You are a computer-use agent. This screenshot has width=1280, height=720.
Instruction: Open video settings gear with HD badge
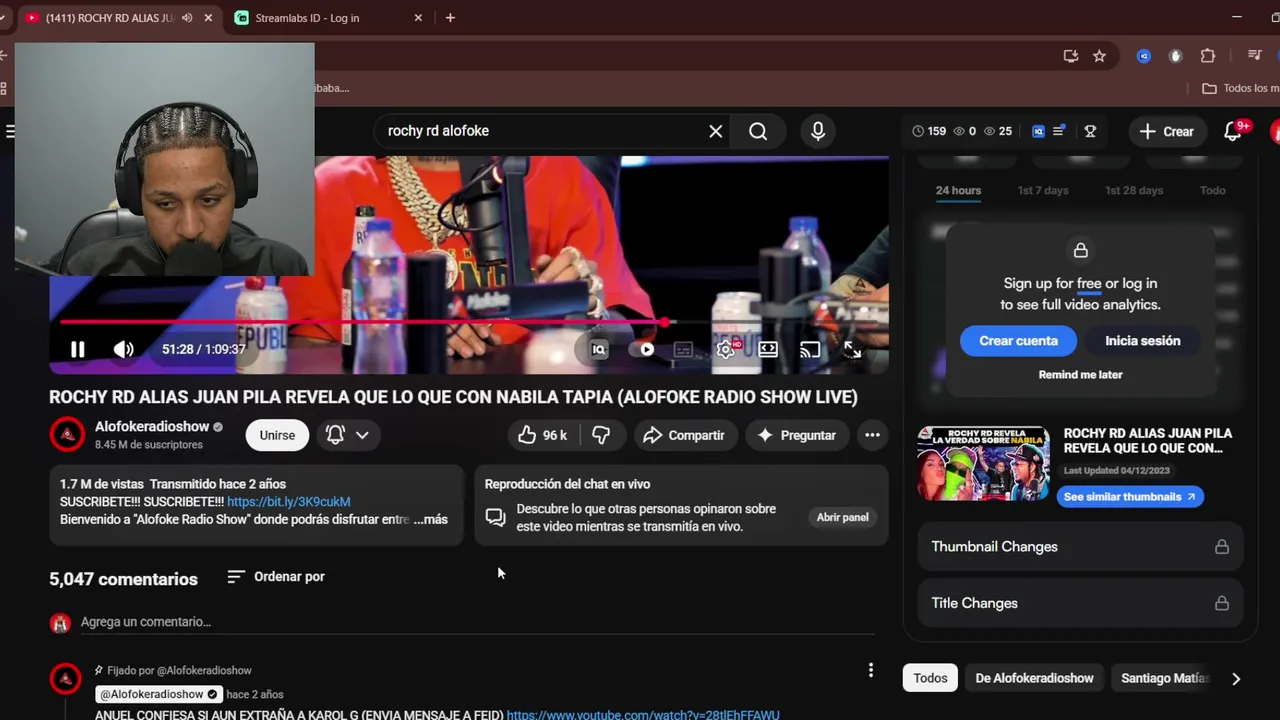click(x=726, y=349)
